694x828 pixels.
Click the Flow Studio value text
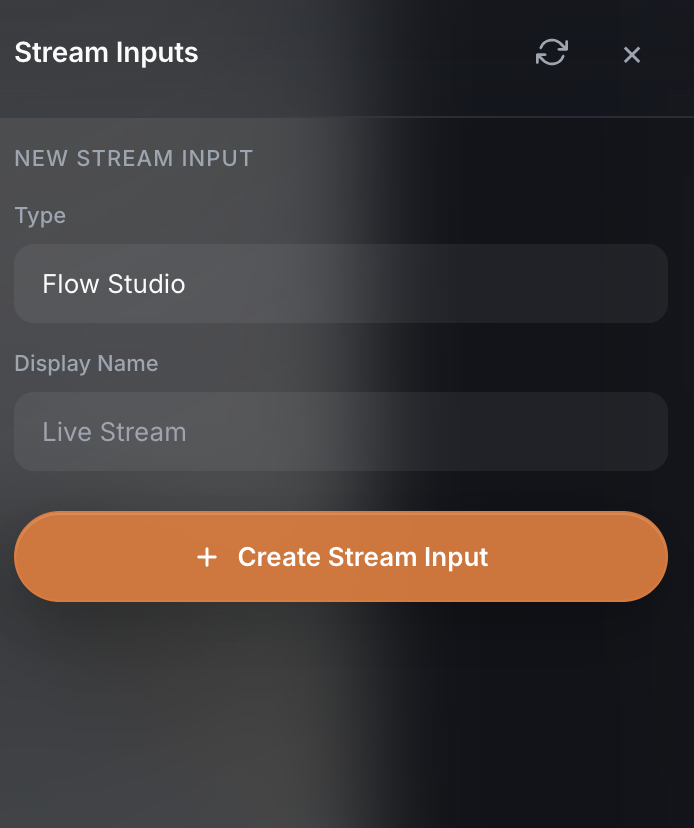(114, 284)
